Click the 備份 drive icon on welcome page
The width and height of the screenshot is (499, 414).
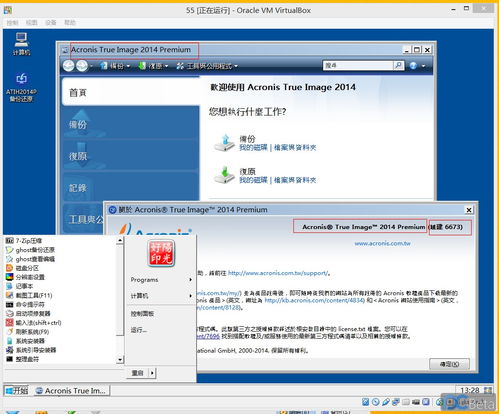[x=224, y=143]
